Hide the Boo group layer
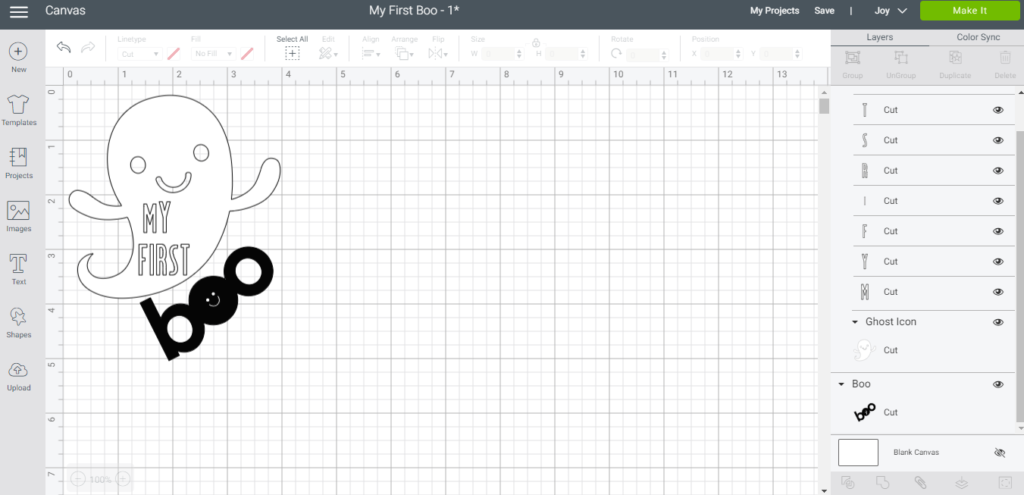 [998, 385]
